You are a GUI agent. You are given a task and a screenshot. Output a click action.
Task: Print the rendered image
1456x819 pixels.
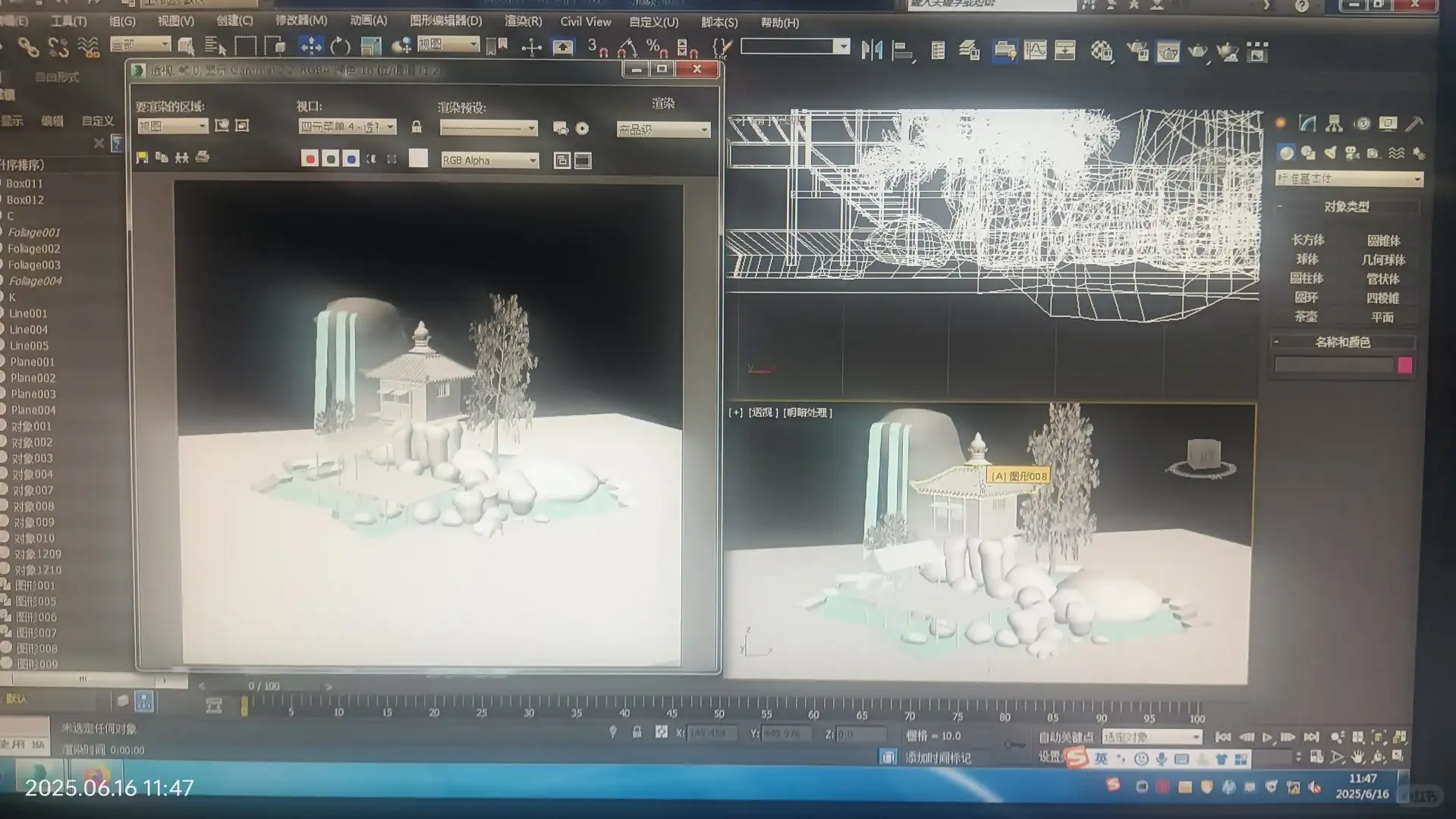(202, 158)
